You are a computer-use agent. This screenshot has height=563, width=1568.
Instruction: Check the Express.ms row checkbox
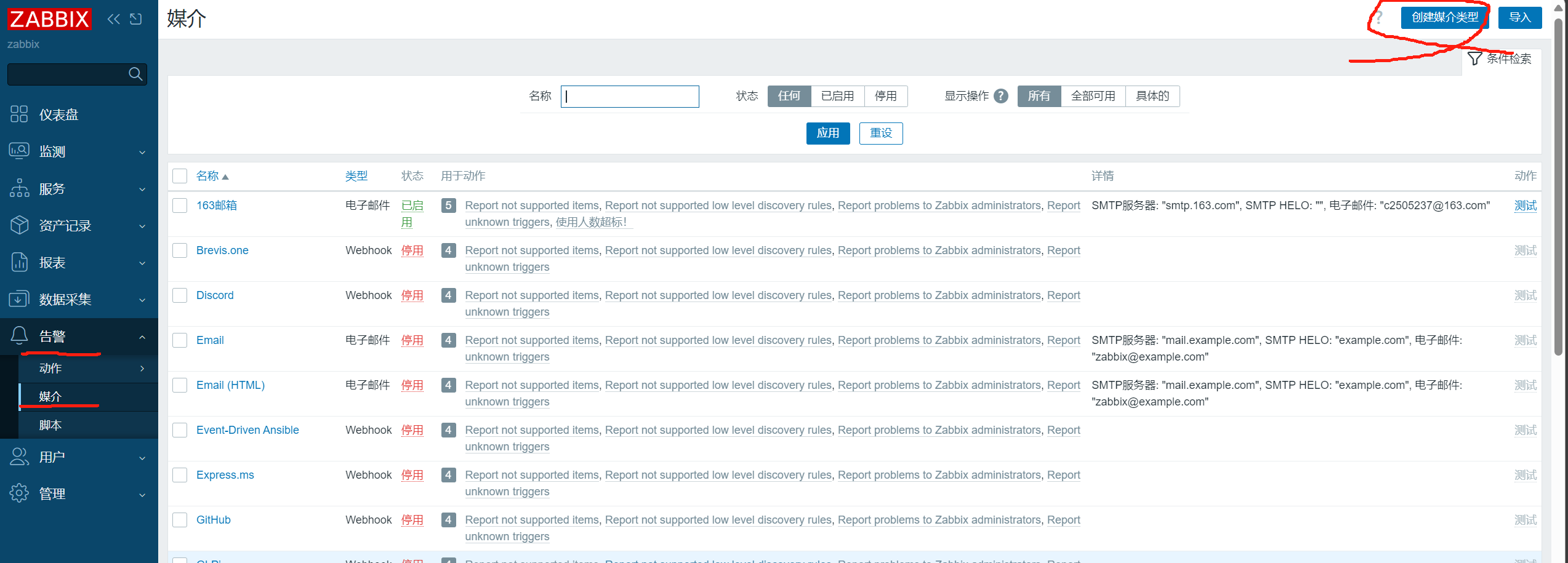click(180, 475)
